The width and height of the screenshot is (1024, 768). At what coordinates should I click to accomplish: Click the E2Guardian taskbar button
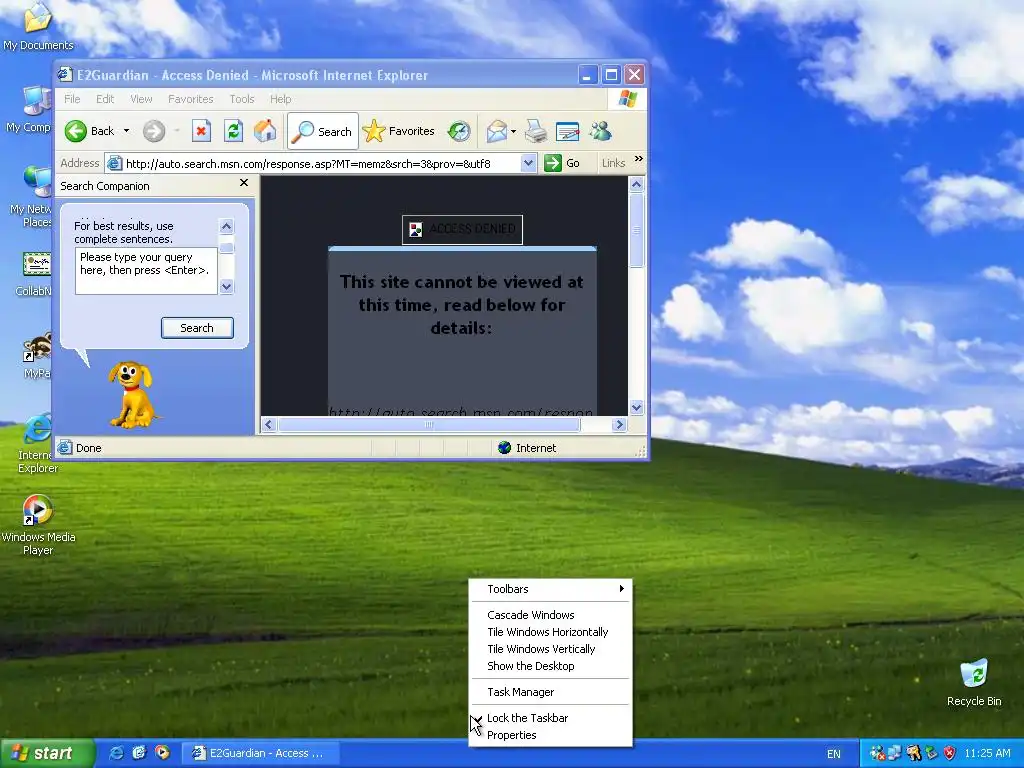pos(261,754)
